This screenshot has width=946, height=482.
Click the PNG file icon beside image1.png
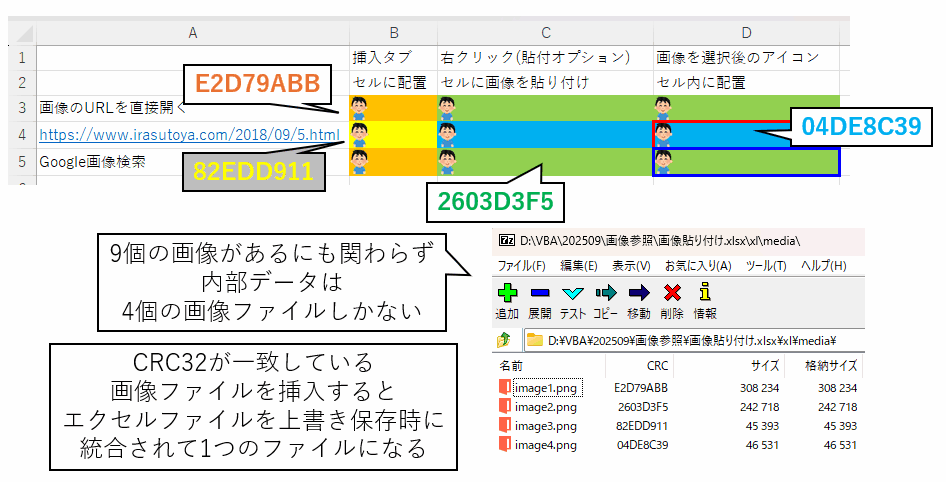[x=505, y=387]
